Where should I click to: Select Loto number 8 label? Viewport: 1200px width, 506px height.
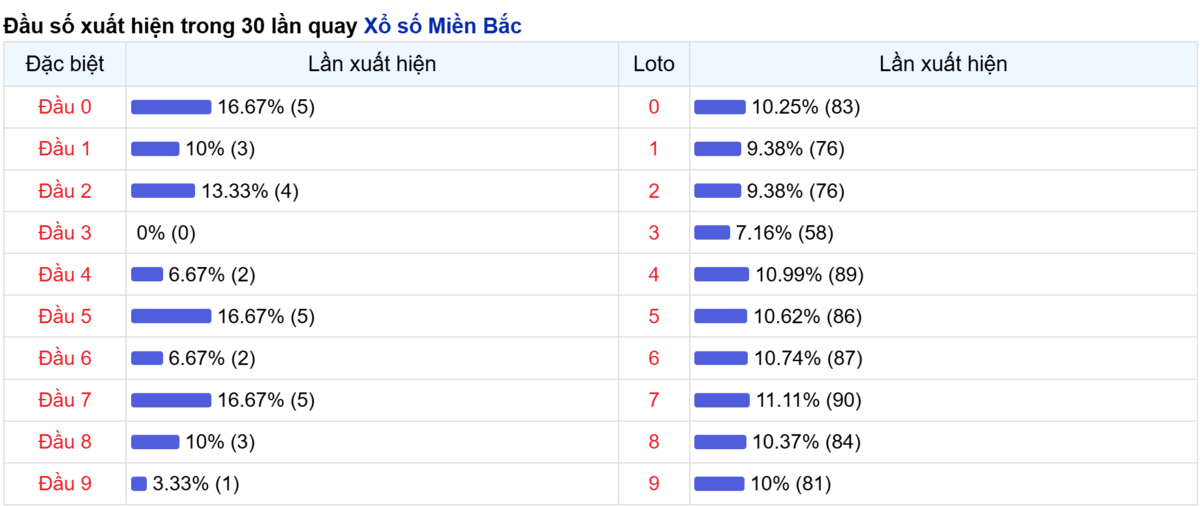pyautogui.click(x=654, y=442)
